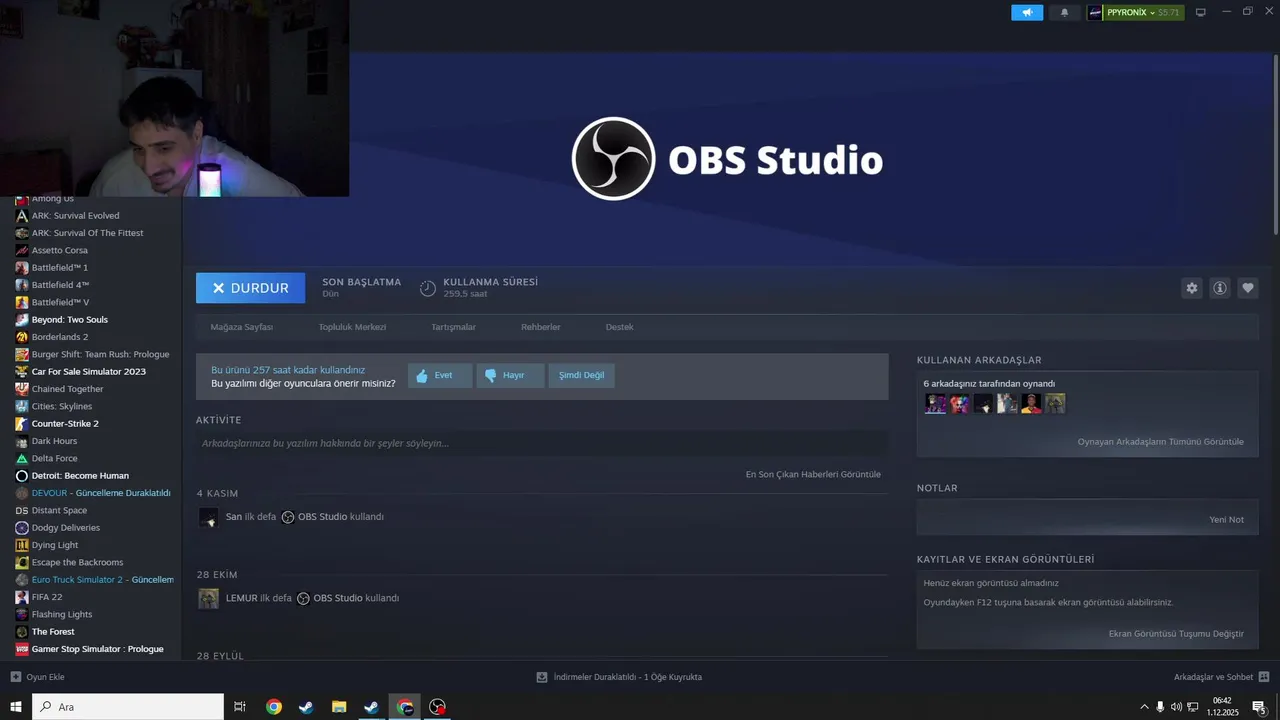The width and height of the screenshot is (1280, 720).
Task: Add OBS Studio to favorites heart icon
Action: coord(1248,288)
